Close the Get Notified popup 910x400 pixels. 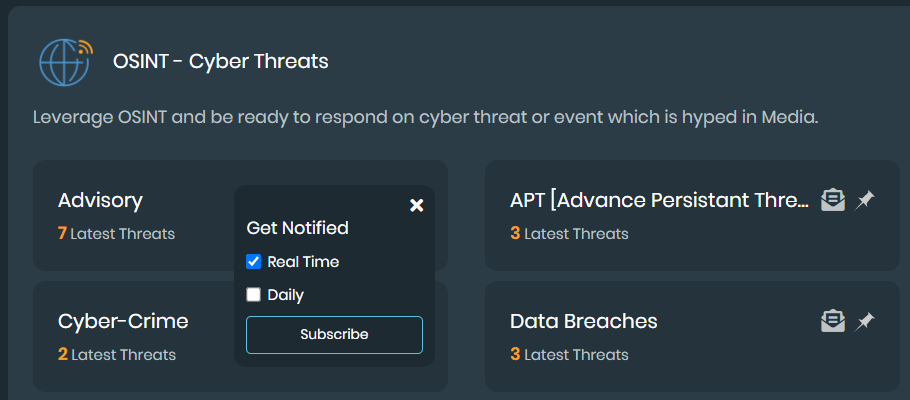tap(417, 205)
